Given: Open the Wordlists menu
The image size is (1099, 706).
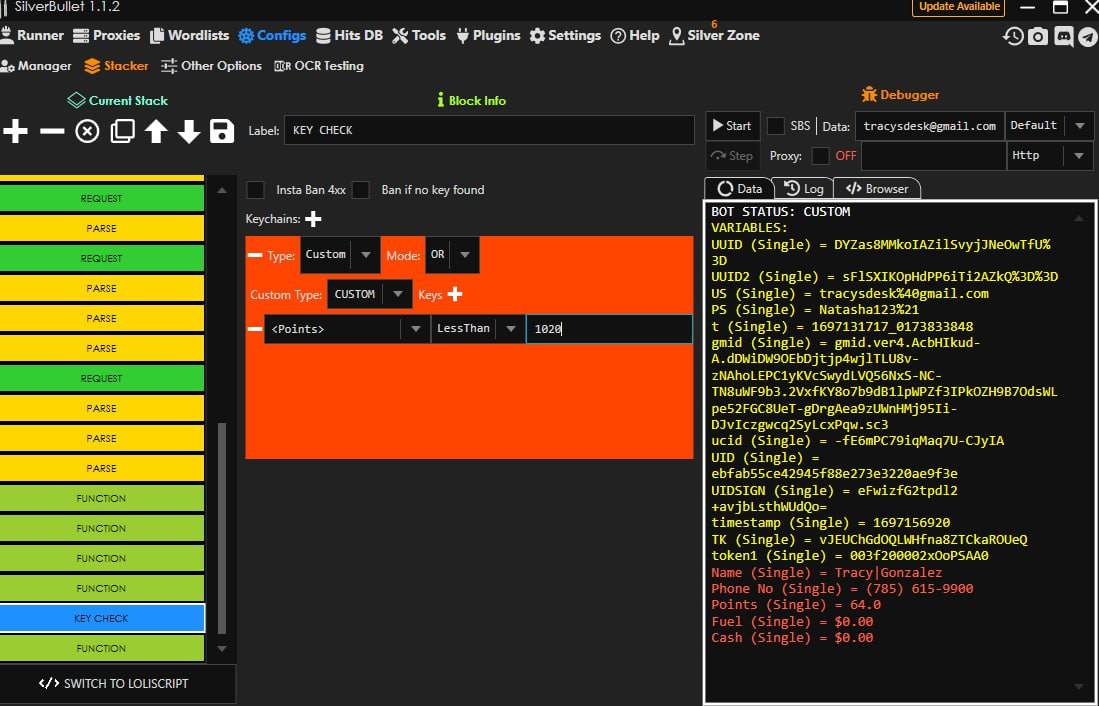Looking at the screenshot, I should pyautogui.click(x=190, y=36).
